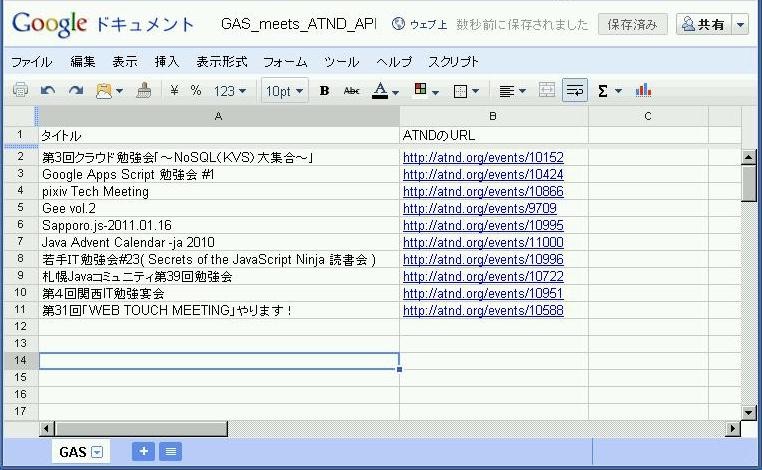
Task: Show all sheets list icon
Action: pyautogui.click(x=171, y=452)
